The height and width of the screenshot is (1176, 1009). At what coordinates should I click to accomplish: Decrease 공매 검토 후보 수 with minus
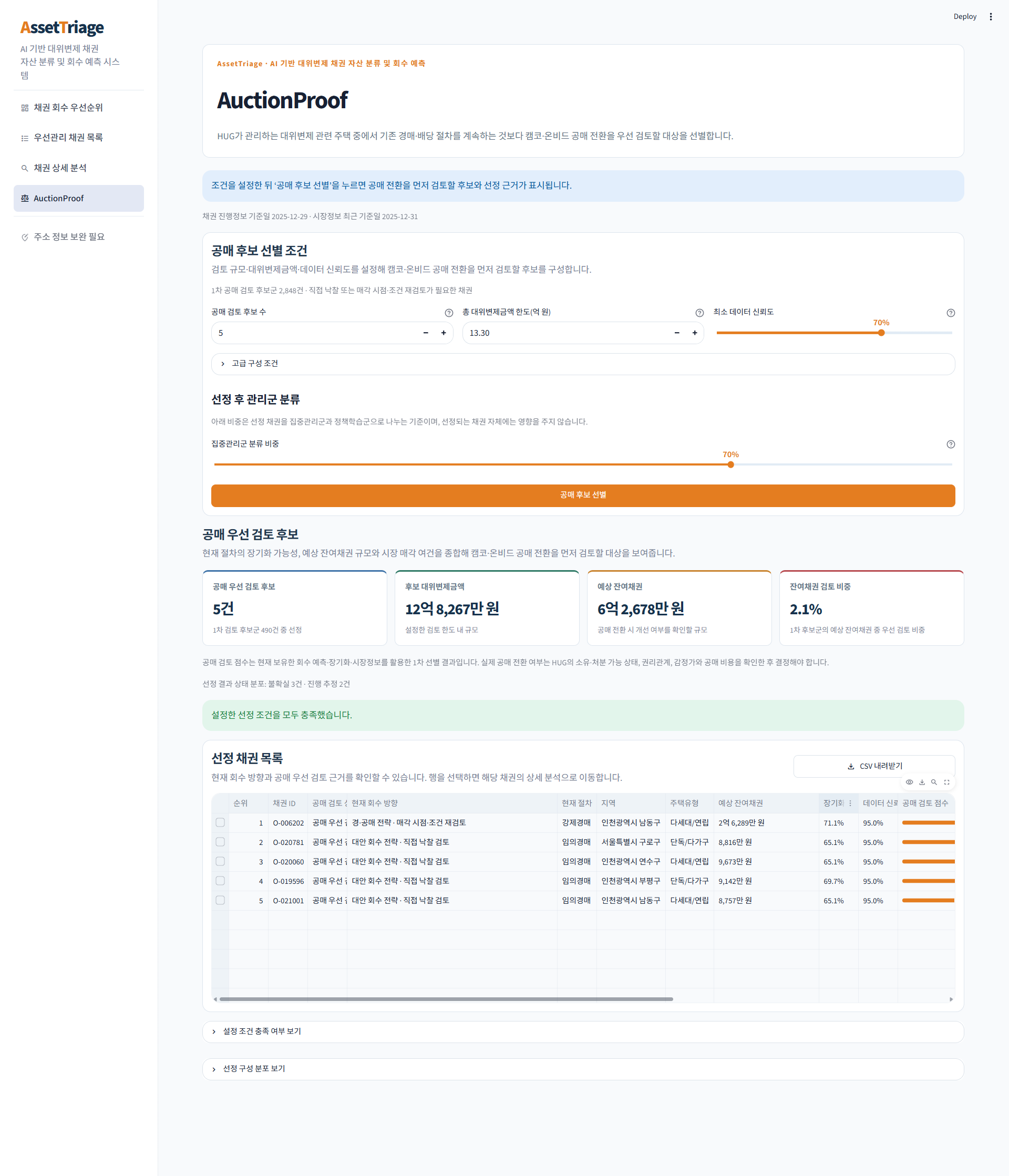tap(426, 333)
